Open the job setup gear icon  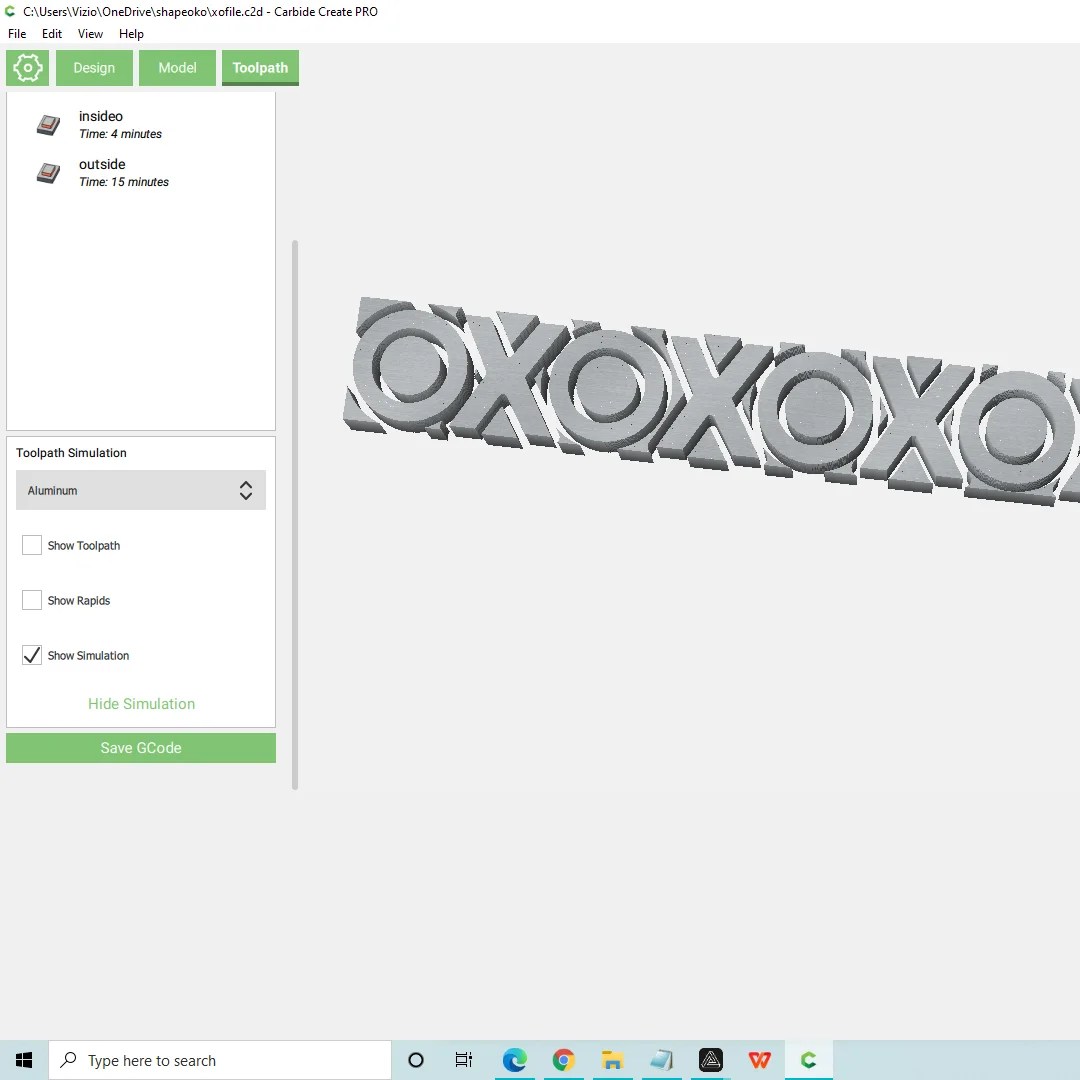point(28,68)
